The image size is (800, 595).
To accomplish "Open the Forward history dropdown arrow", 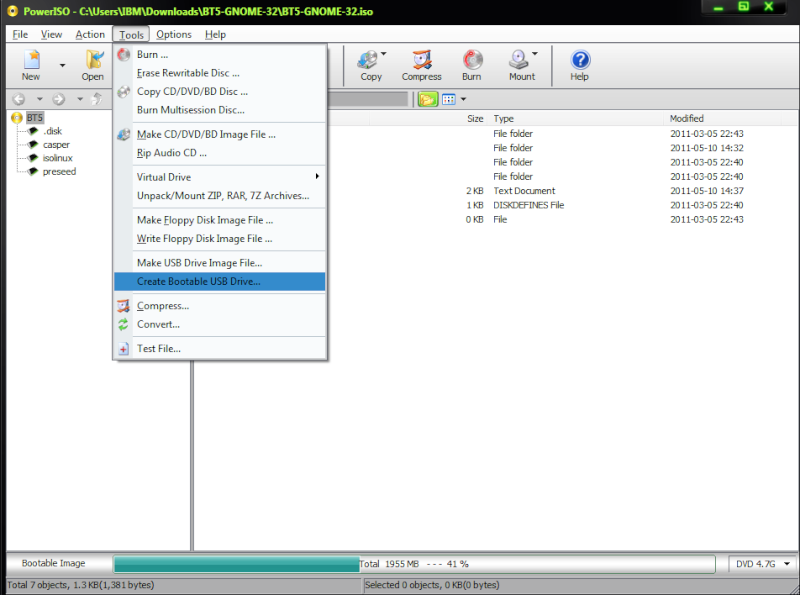I will 80,99.
